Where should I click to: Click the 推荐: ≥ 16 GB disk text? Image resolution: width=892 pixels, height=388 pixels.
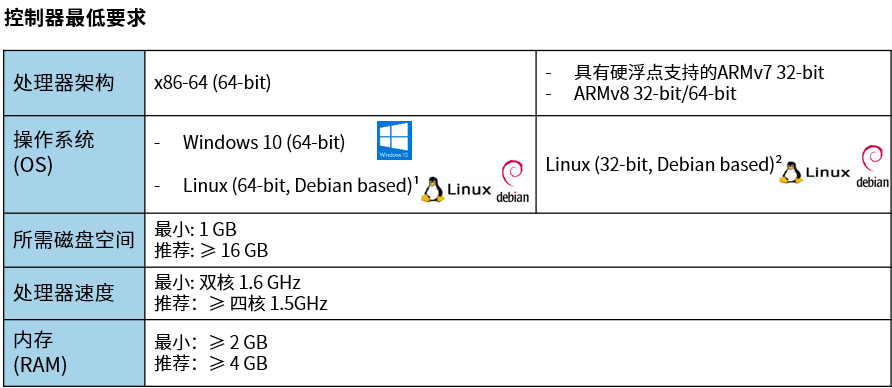pyautogui.click(x=211, y=250)
